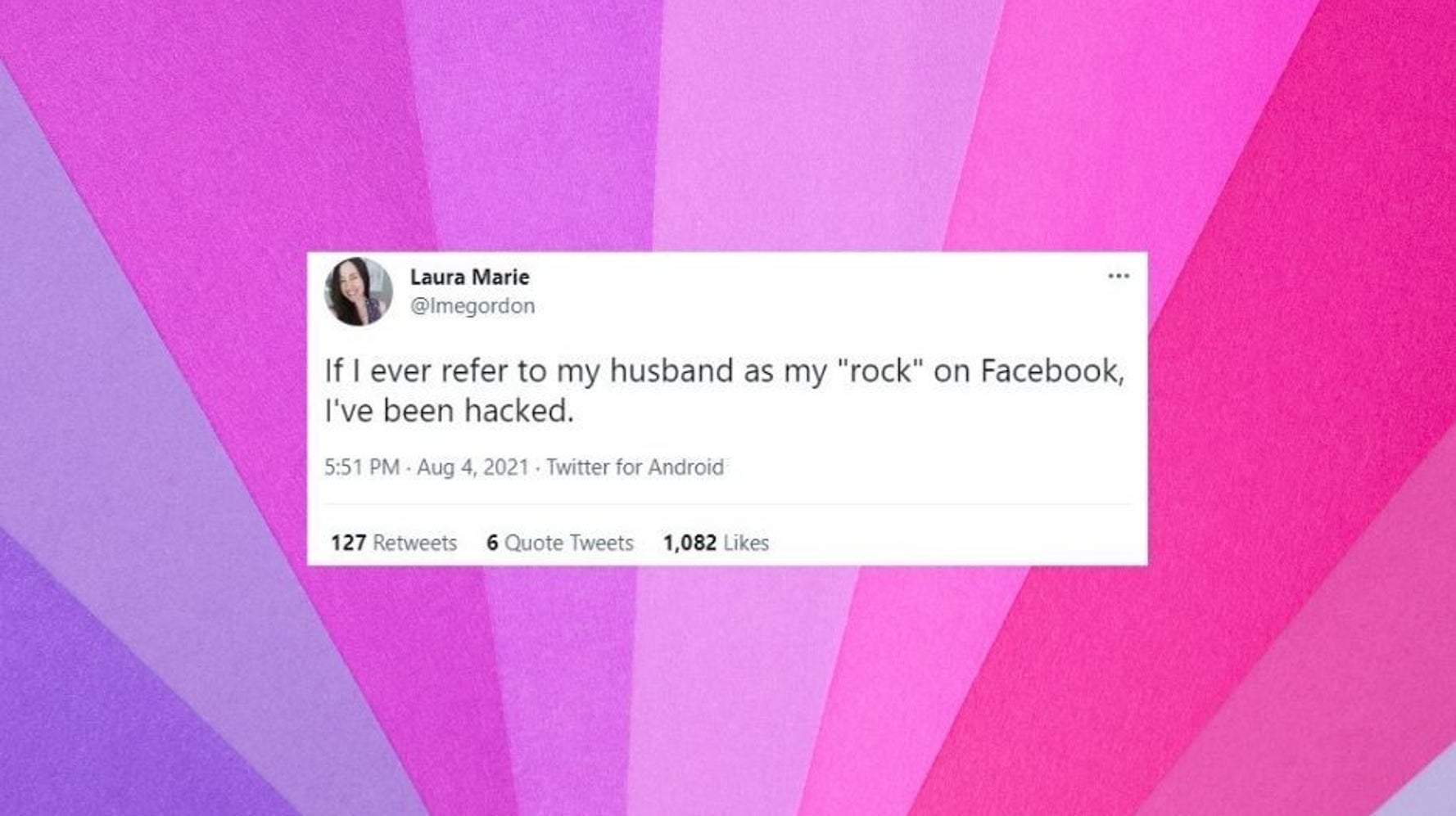Click the Aug 4, 2021 date
The height and width of the screenshot is (816, 1456).
[x=473, y=467]
